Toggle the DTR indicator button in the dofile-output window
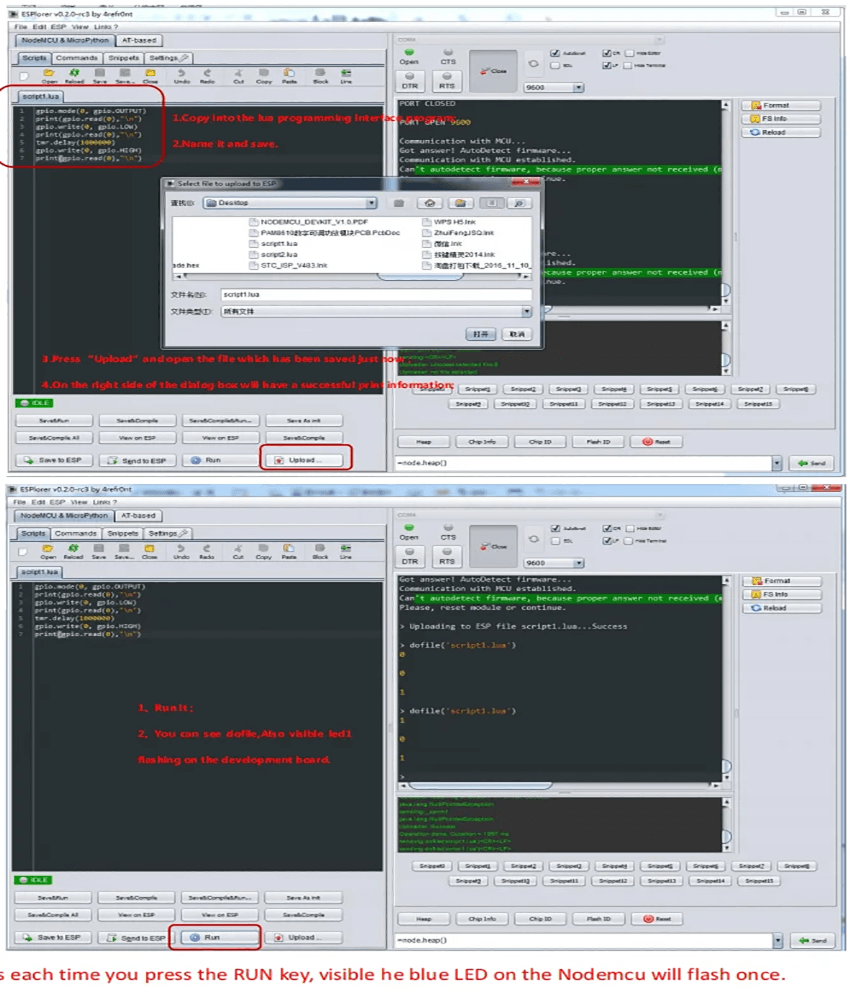The image size is (850, 988). click(410, 556)
